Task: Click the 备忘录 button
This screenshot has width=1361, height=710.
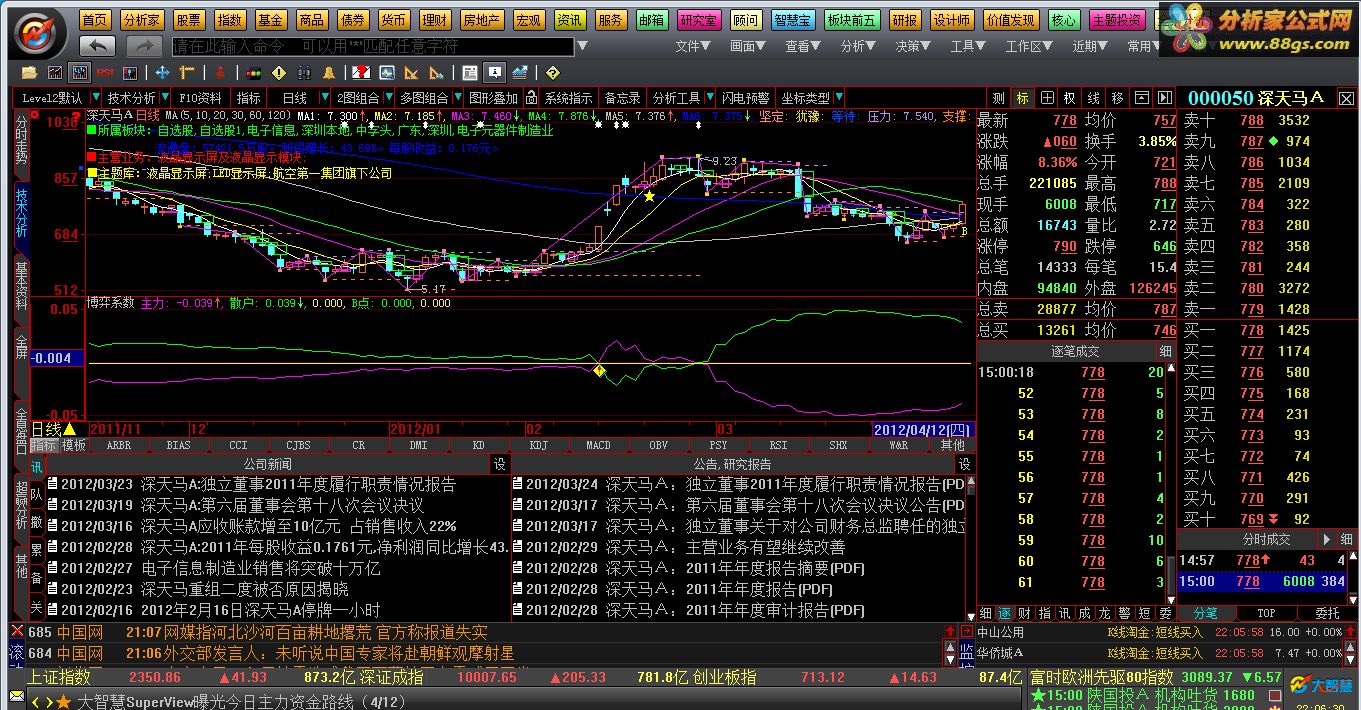Action: tap(623, 98)
